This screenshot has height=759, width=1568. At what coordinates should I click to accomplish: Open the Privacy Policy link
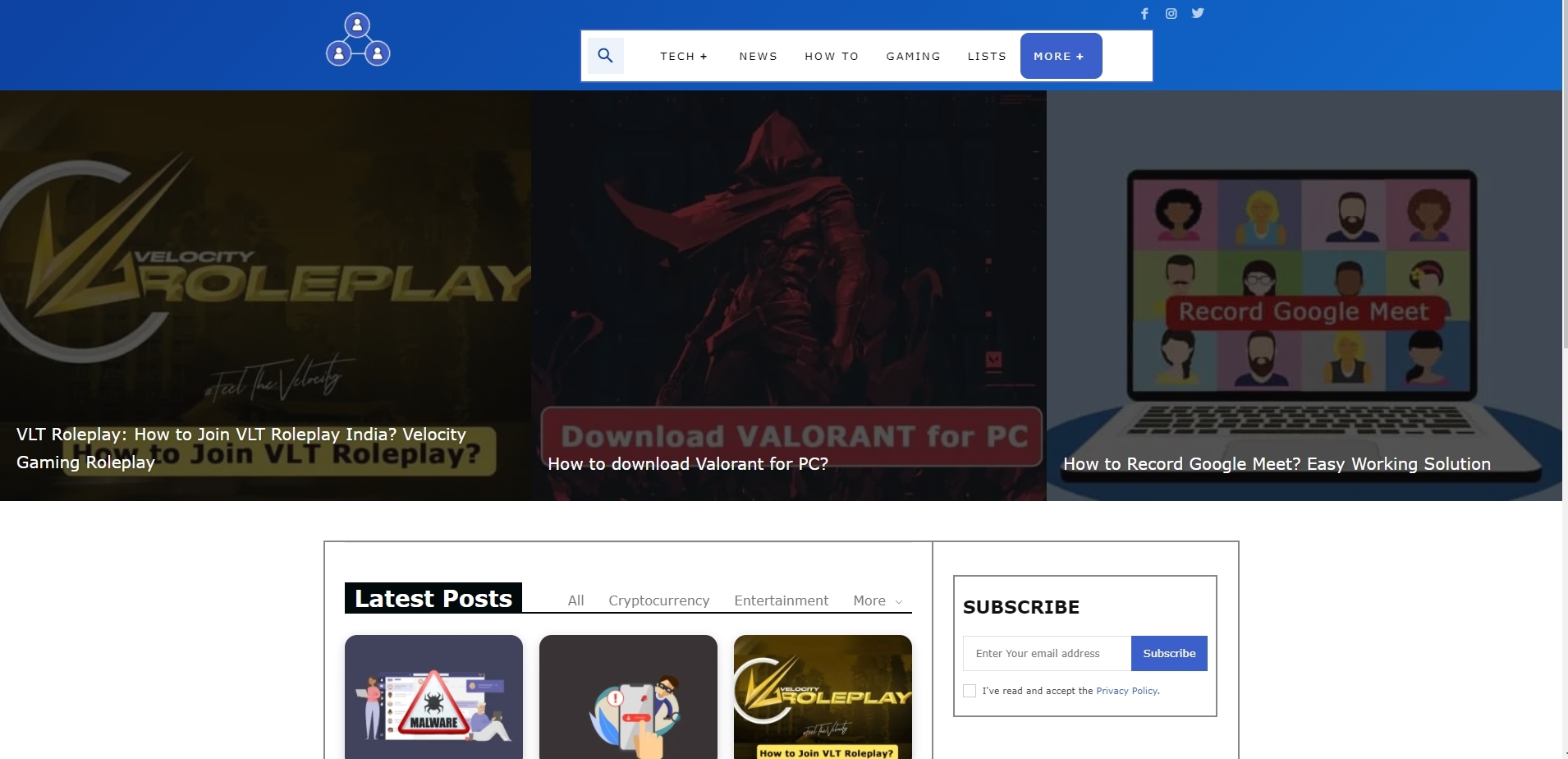[1126, 691]
